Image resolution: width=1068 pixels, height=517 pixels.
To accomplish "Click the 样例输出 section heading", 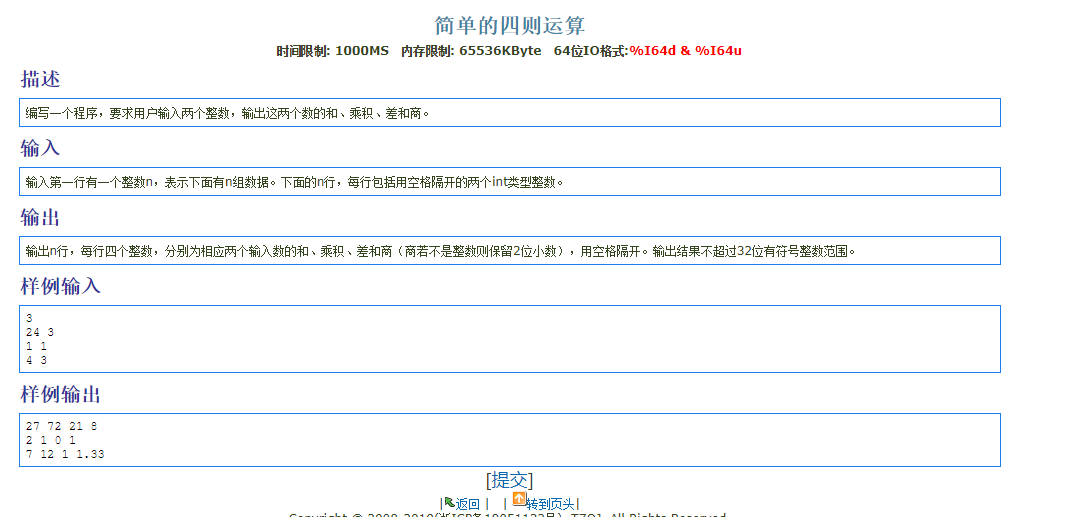I will pyautogui.click(x=61, y=394).
